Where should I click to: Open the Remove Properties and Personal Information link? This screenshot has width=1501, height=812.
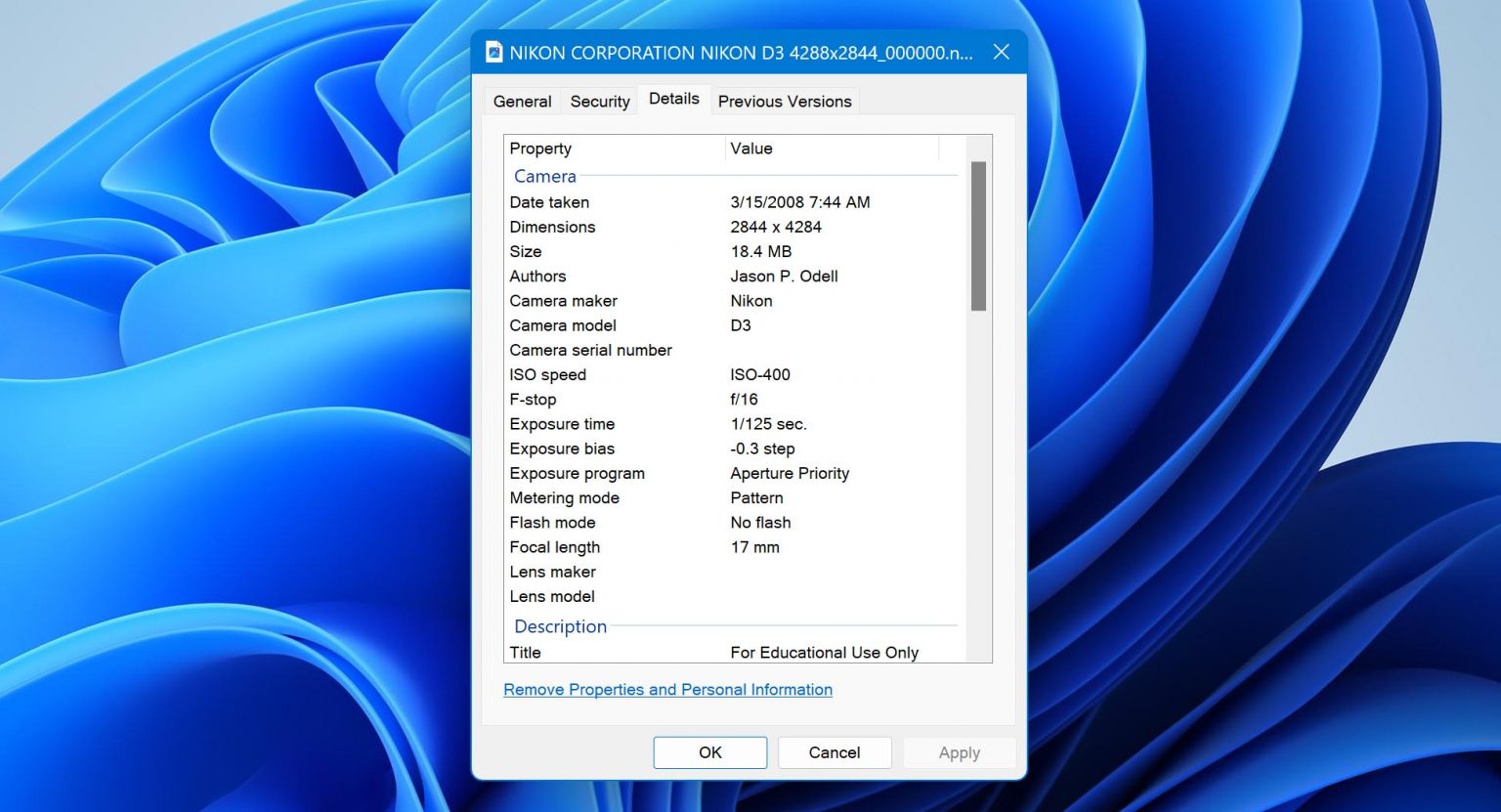667,689
